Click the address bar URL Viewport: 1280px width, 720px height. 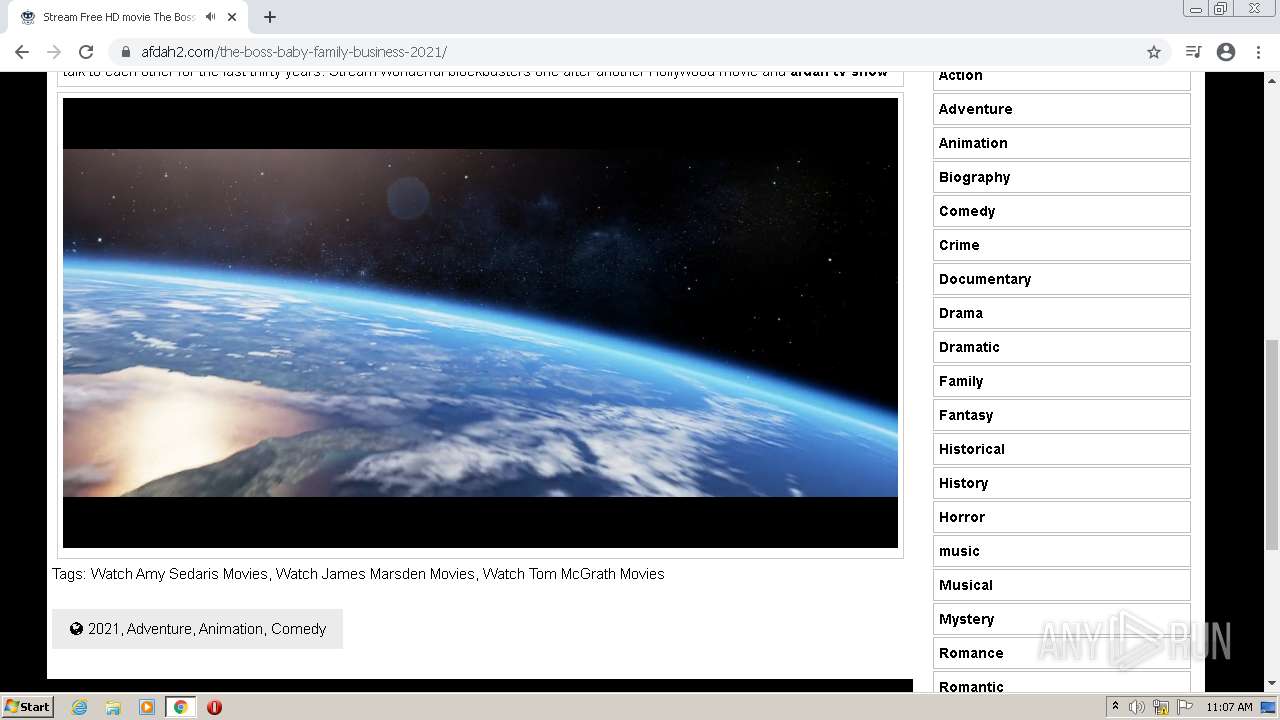point(294,52)
